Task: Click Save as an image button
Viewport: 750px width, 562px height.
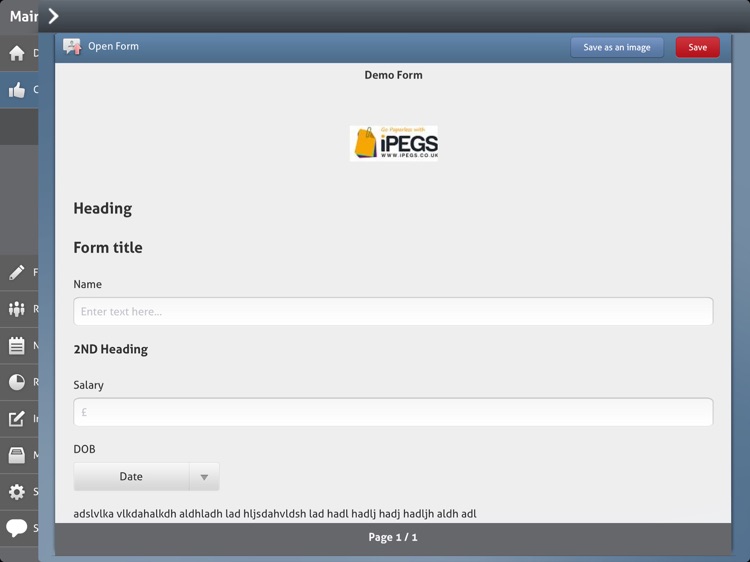Action: (617, 47)
